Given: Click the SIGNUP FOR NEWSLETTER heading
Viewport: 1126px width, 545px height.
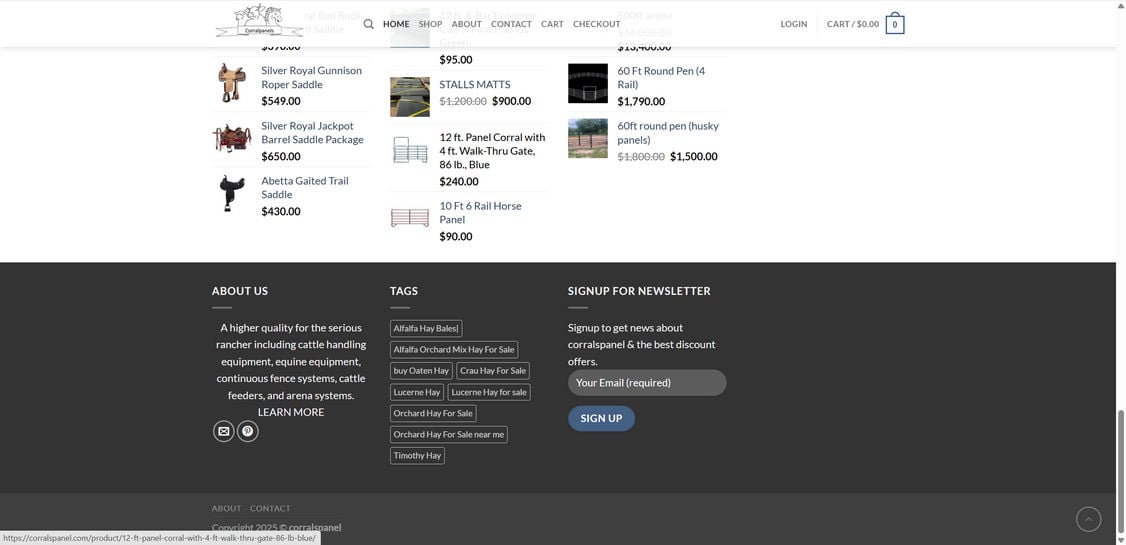Looking at the screenshot, I should 639,291.
